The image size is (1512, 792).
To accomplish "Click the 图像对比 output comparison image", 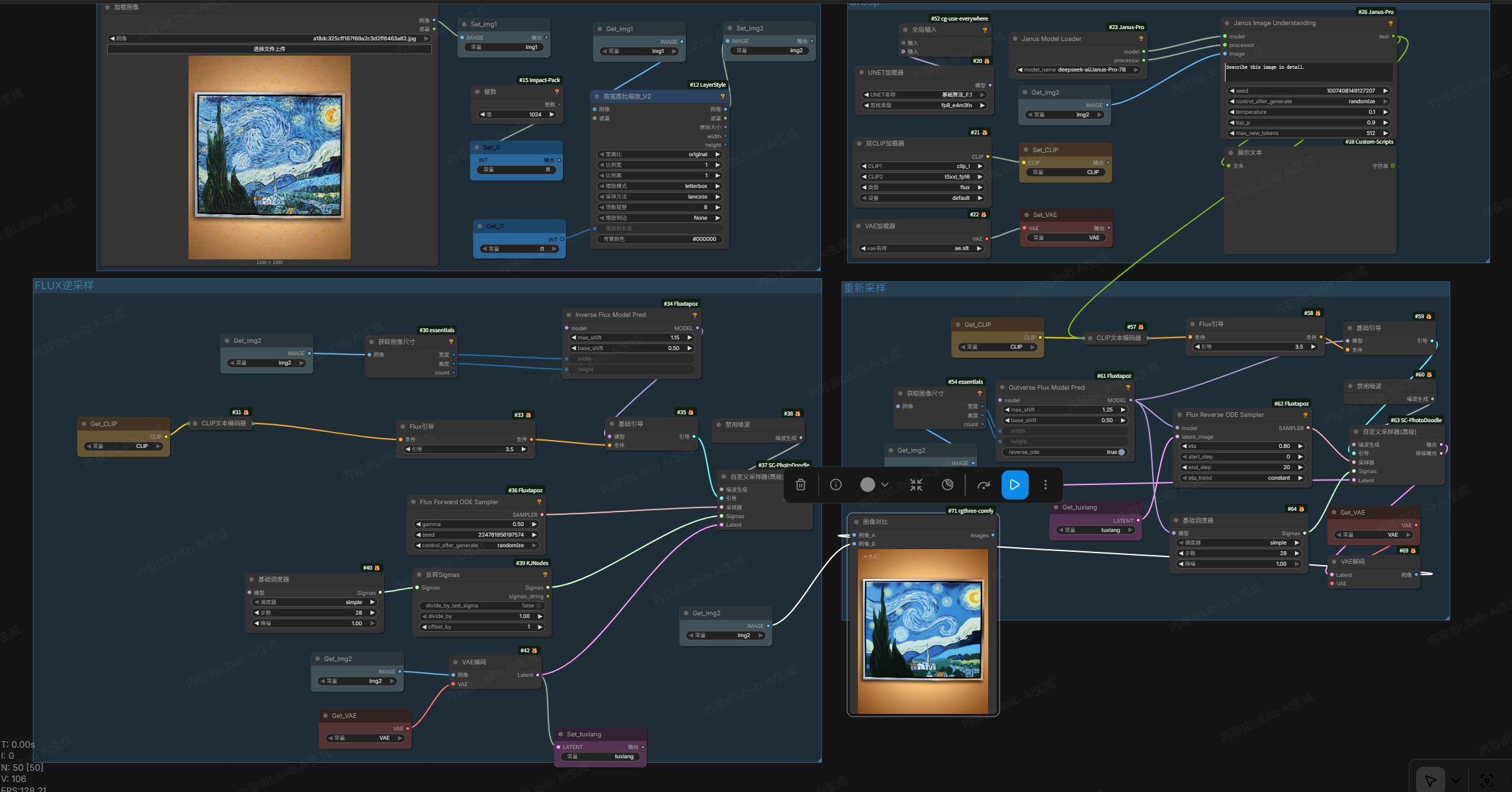I will [x=923, y=632].
